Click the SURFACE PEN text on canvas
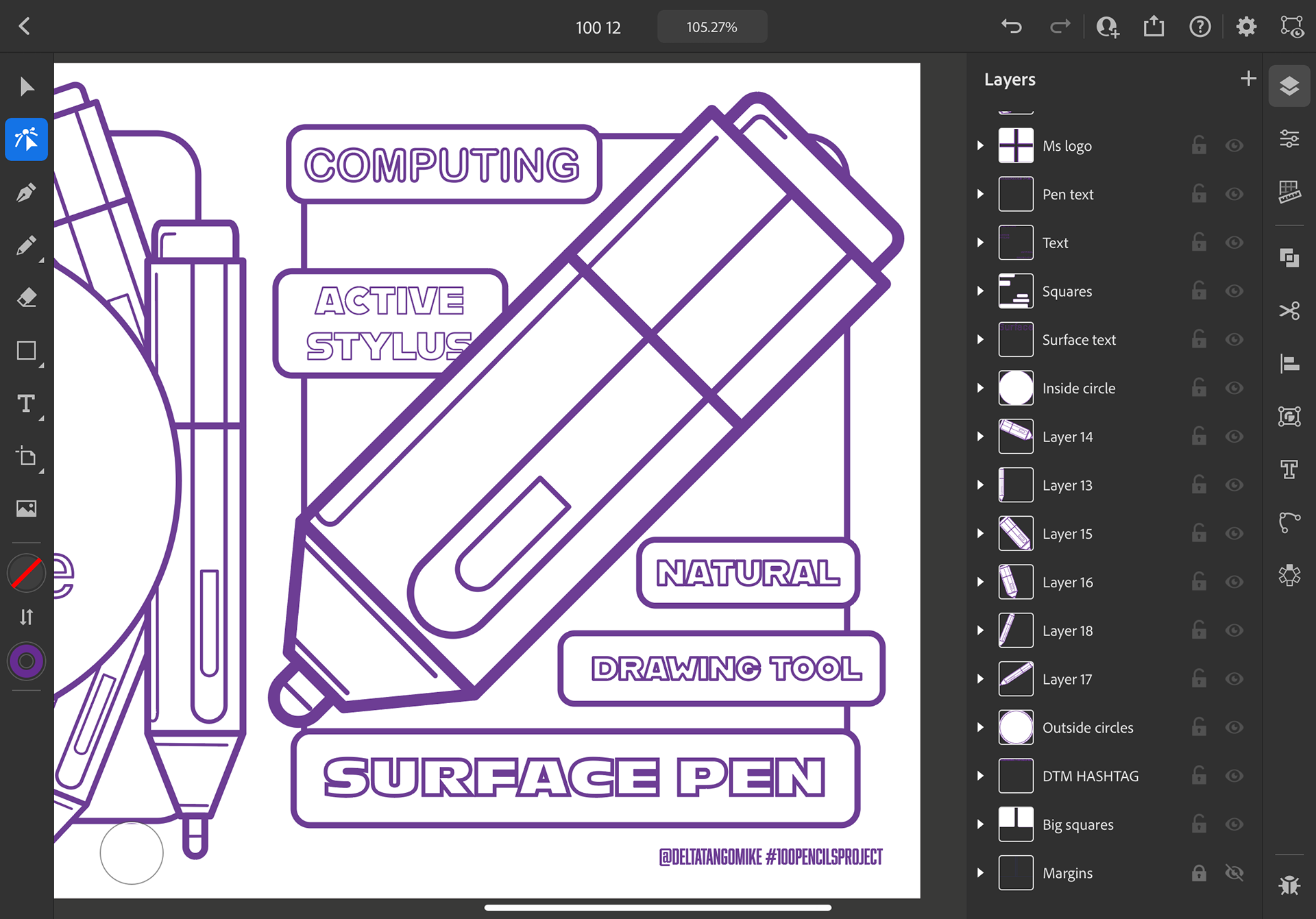This screenshot has height=919, width=1316. tap(574, 778)
